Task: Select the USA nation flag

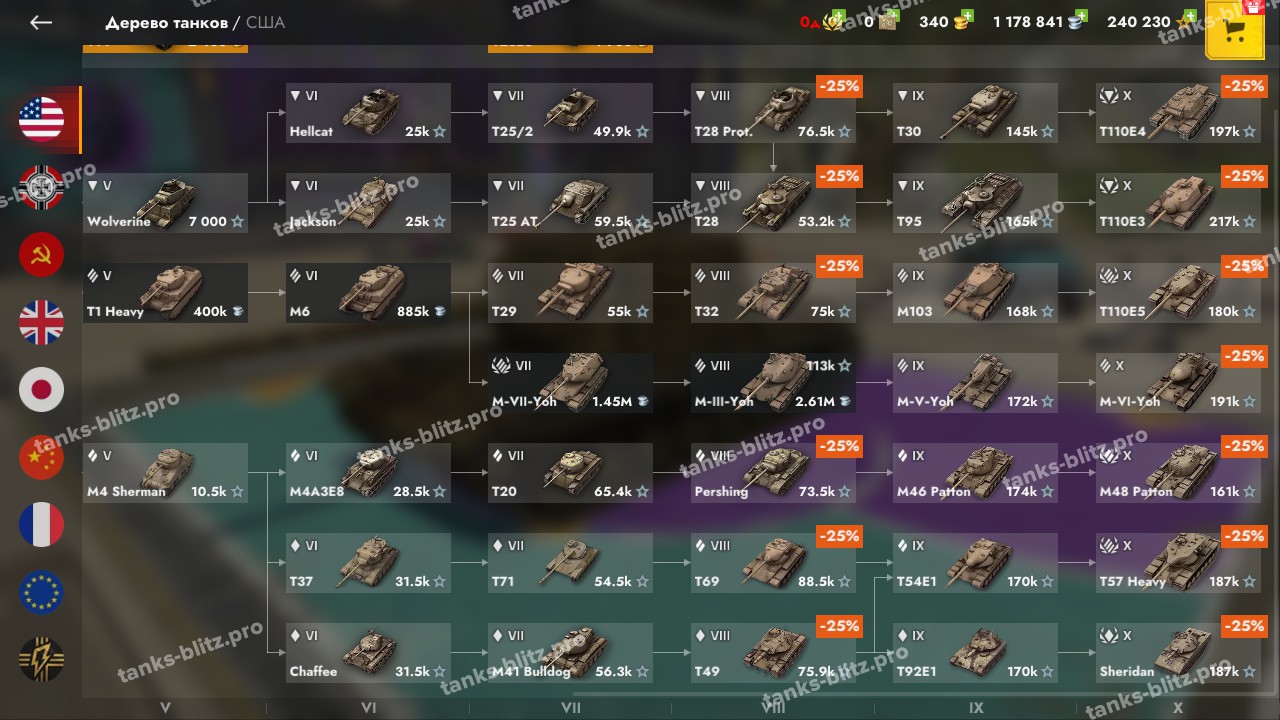Action: (x=42, y=120)
